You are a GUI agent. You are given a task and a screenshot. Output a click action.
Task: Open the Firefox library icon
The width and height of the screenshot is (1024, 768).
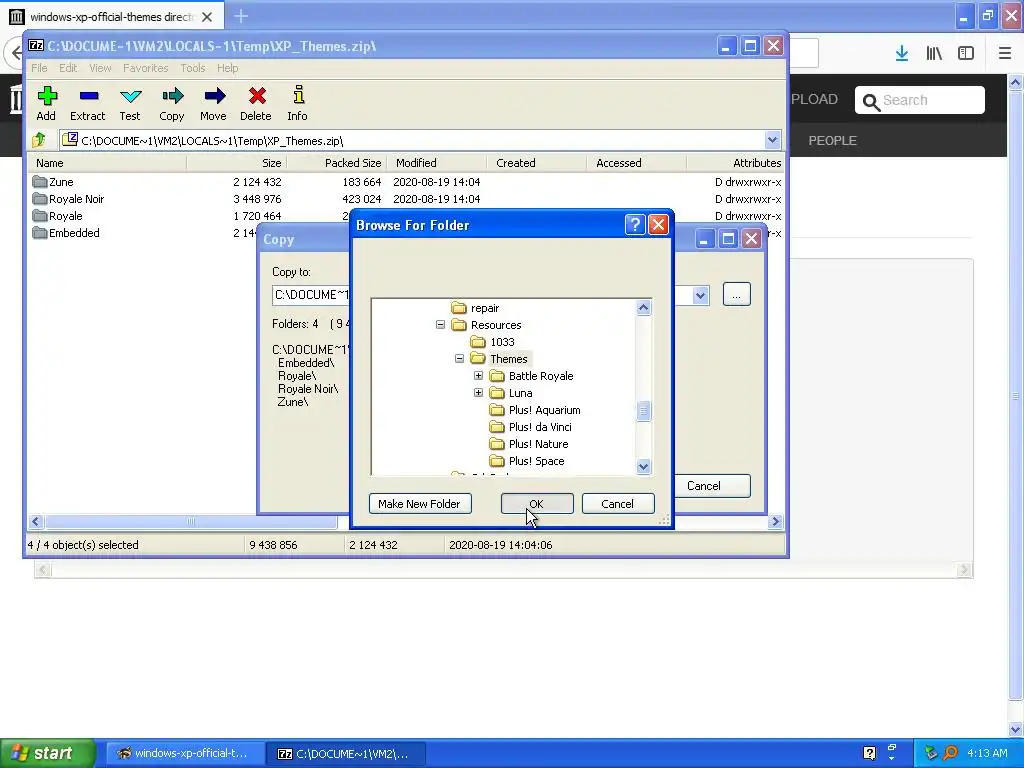[934, 54]
